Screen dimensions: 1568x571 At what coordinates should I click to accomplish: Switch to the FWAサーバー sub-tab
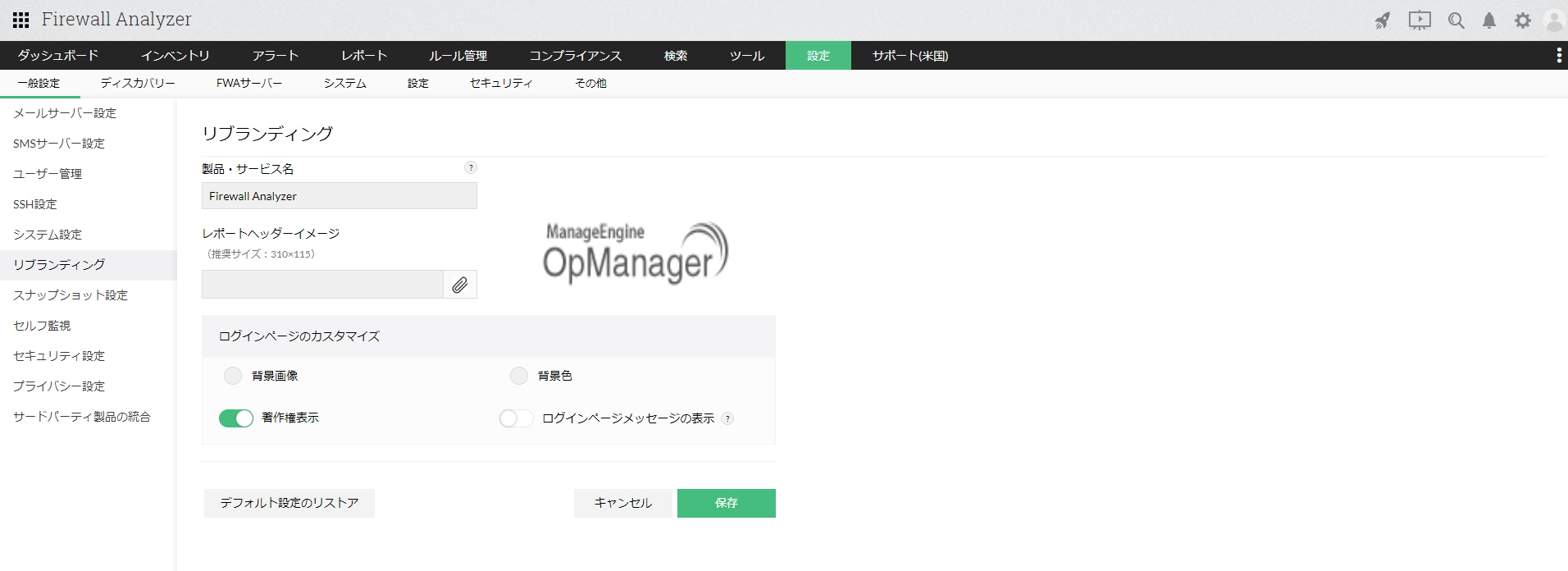249,84
